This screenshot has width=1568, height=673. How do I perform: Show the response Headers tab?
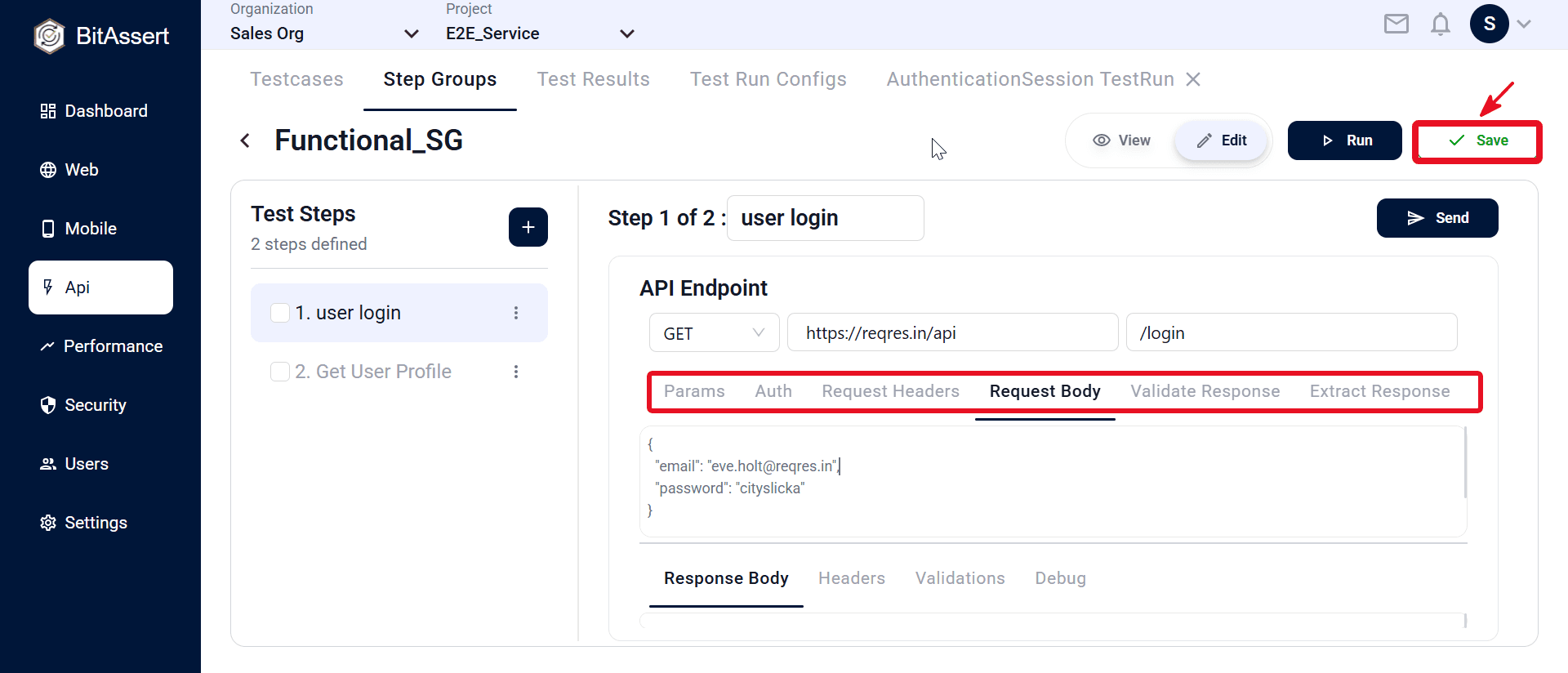(x=852, y=578)
